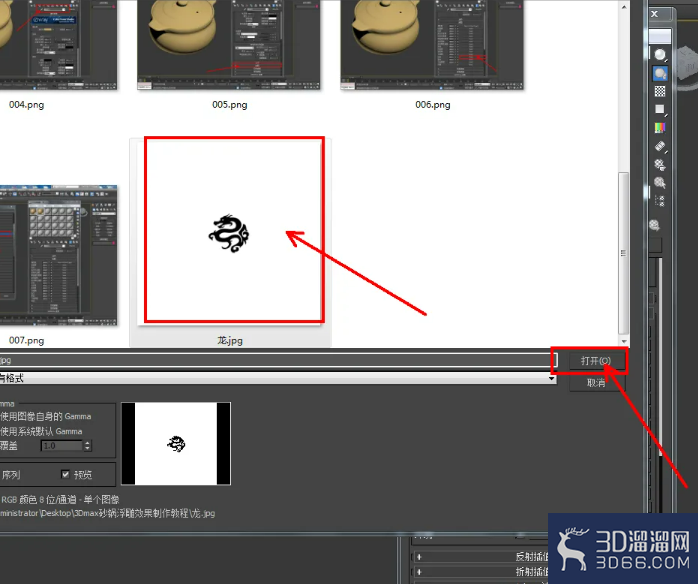Click the Sample Type sphere icon
The image size is (698, 584).
660,55
